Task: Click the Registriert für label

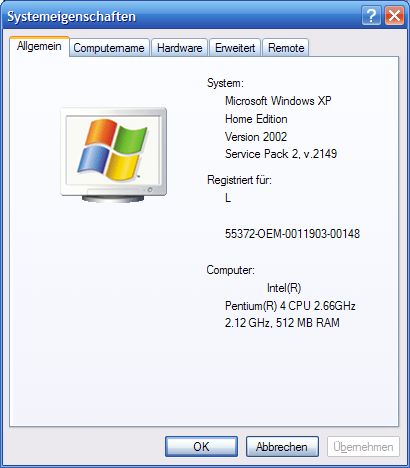Action: pos(239,180)
